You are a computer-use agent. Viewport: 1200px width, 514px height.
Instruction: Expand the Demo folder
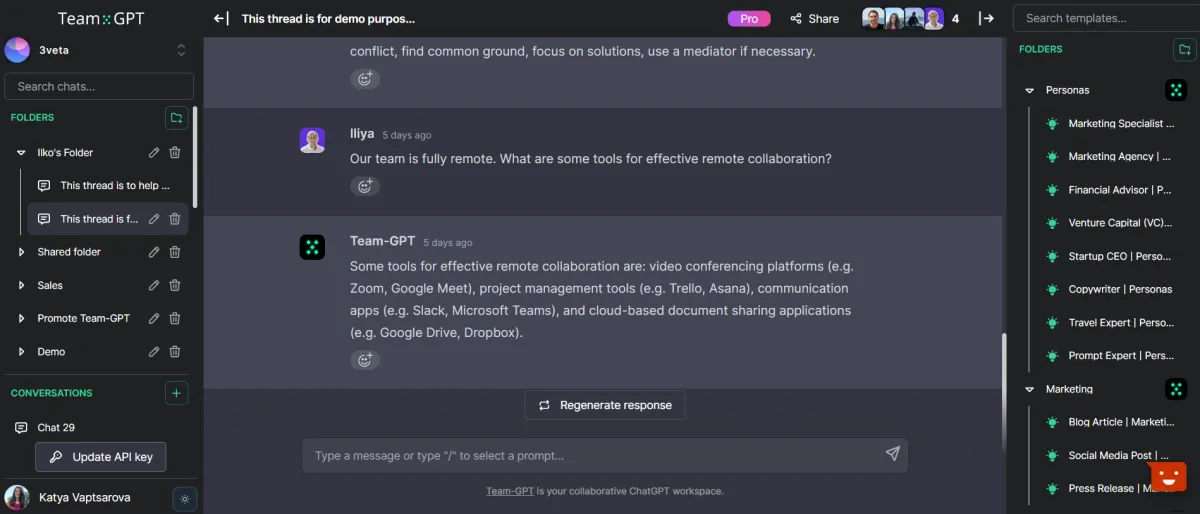pyautogui.click(x=21, y=352)
